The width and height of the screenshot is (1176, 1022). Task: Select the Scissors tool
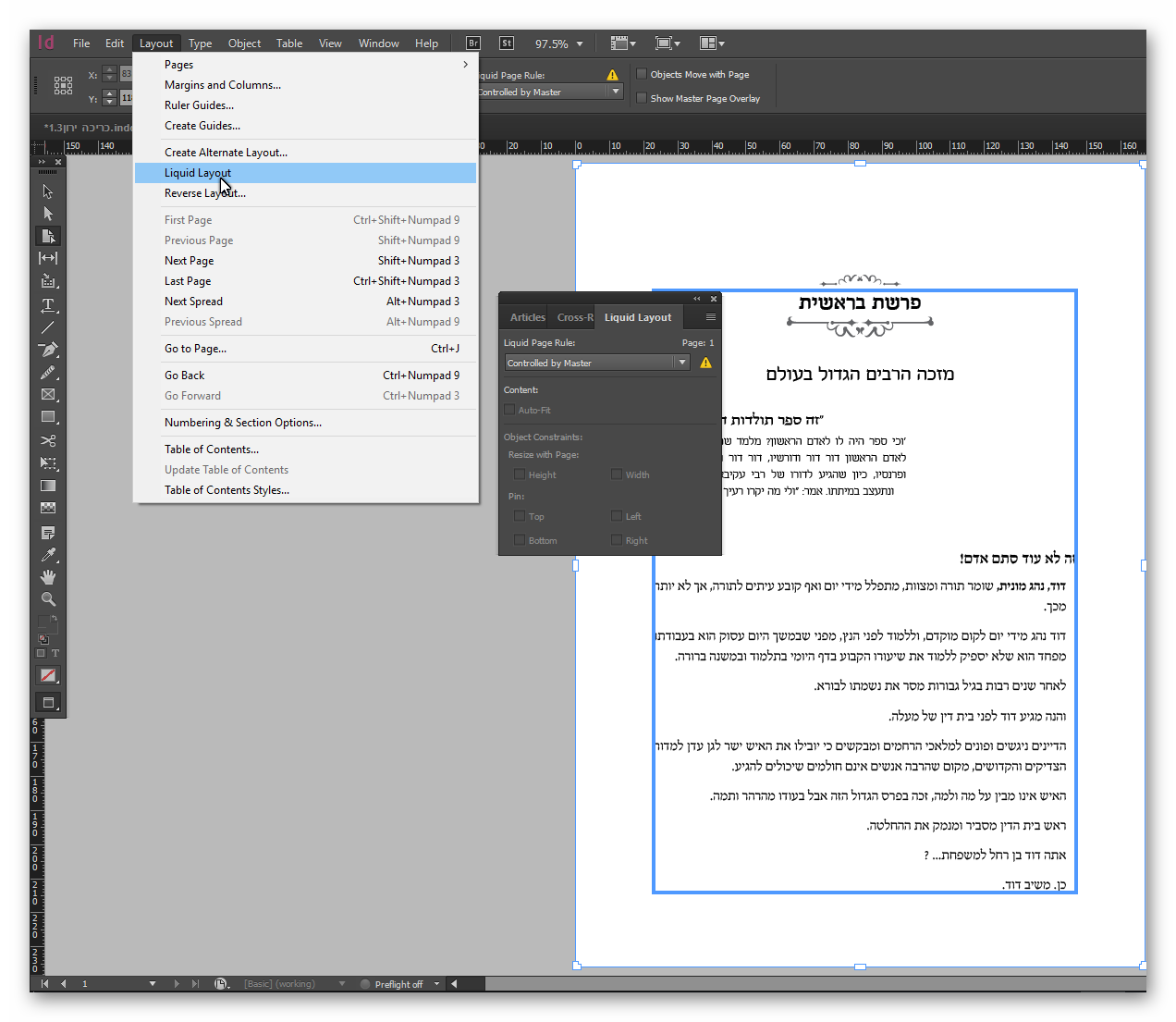(x=48, y=440)
